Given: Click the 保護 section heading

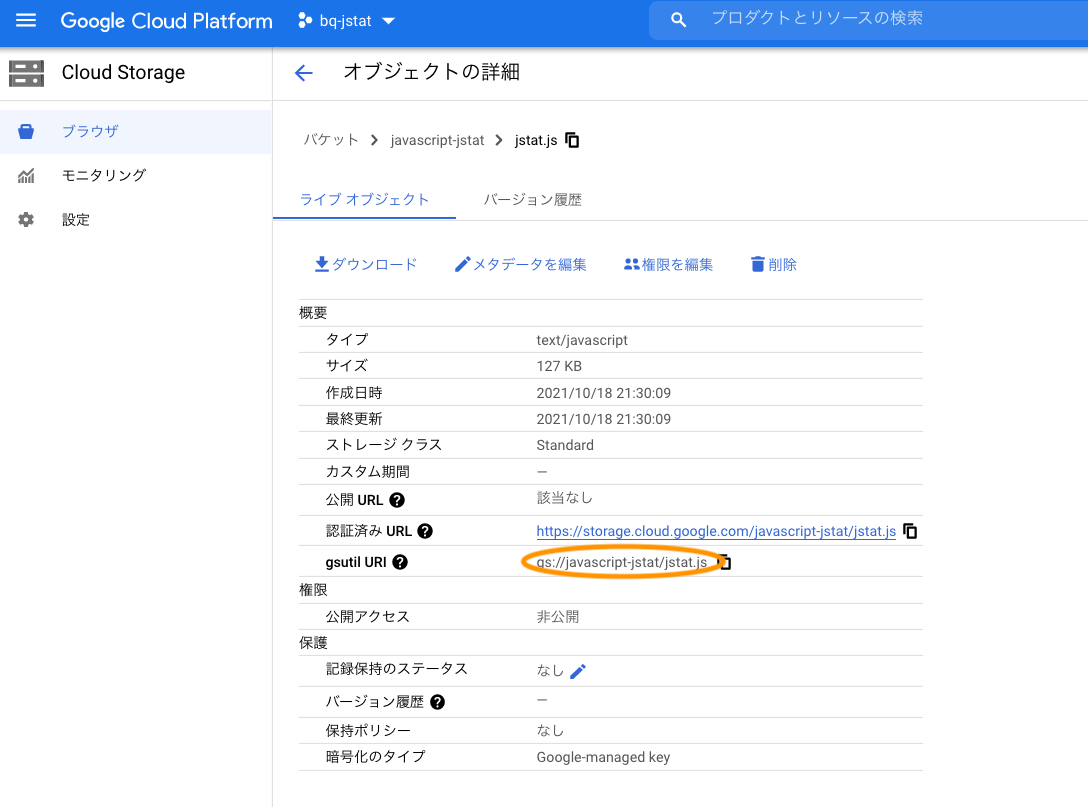Looking at the screenshot, I should (x=313, y=643).
